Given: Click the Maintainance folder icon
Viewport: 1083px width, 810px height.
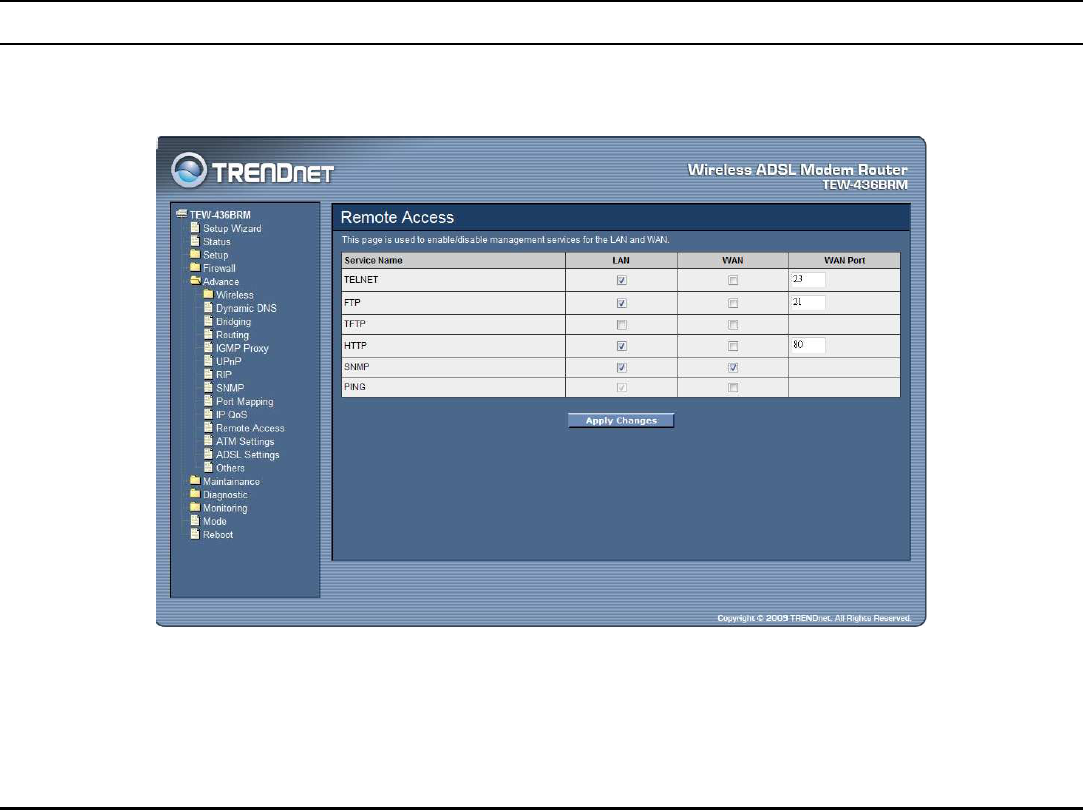Looking at the screenshot, I should [x=195, y=481].
